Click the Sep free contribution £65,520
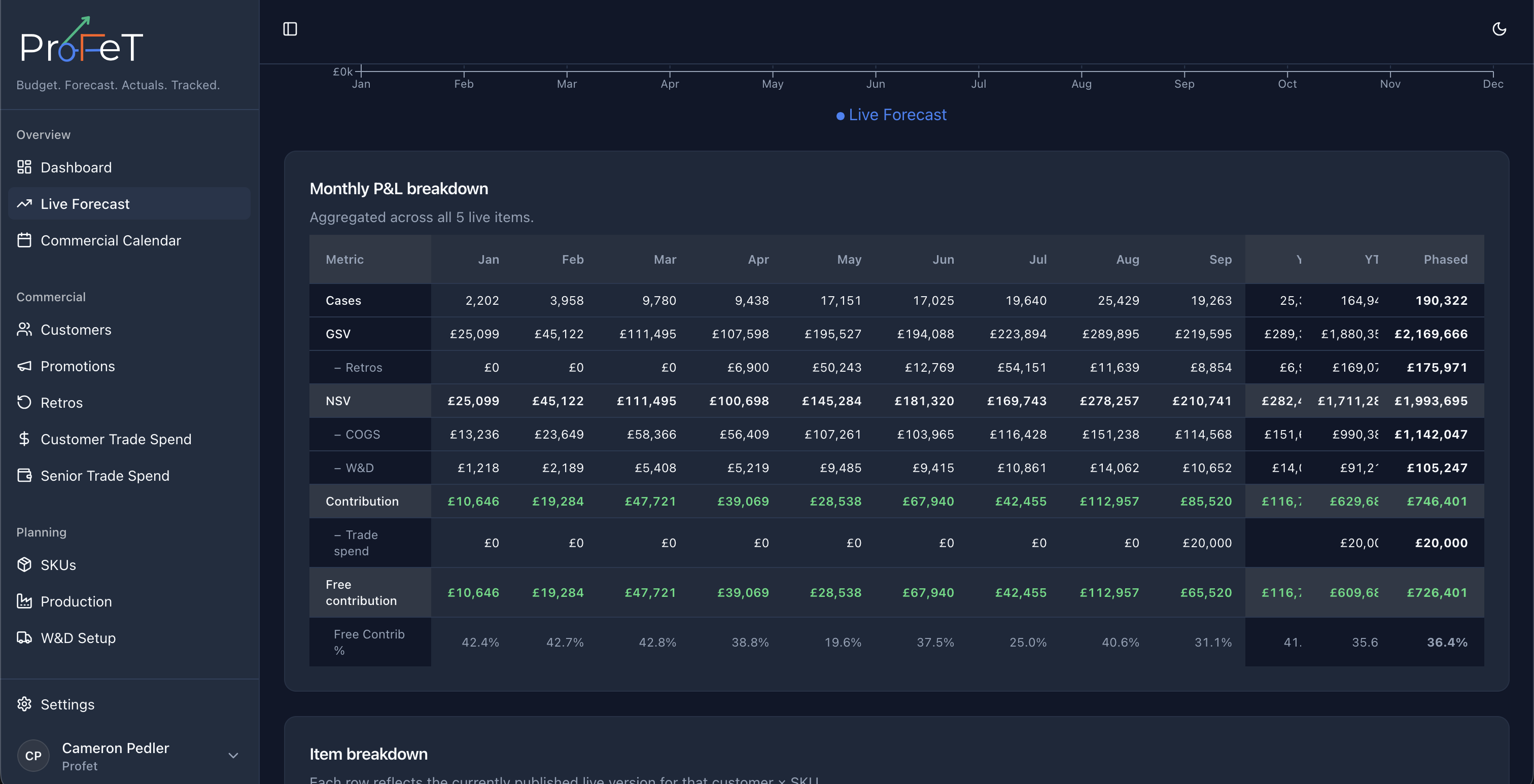 [1206, 592]
